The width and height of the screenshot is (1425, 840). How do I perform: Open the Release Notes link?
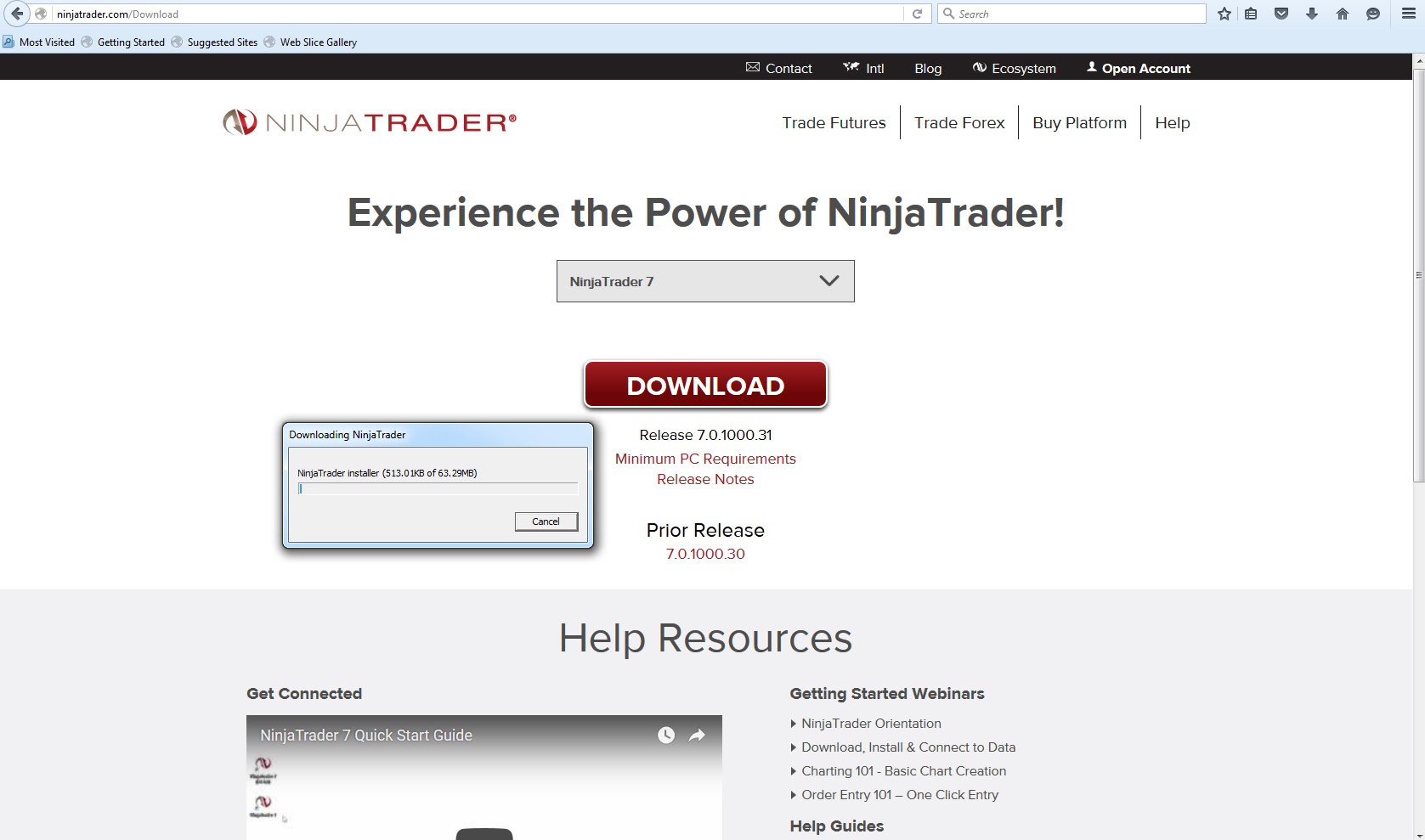705,479
